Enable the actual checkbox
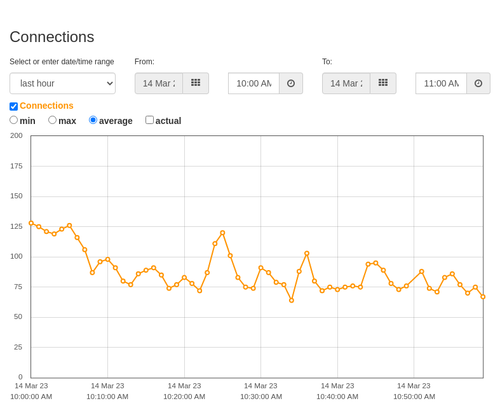 [x=149, y=120]
